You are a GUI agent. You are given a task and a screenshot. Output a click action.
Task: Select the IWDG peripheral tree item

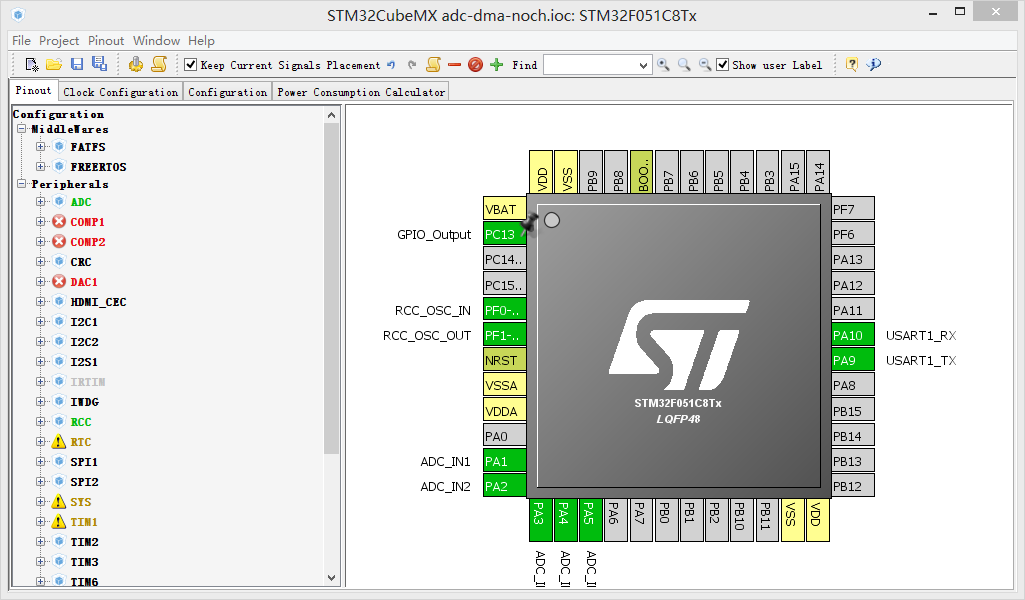[x=84, y=402]
